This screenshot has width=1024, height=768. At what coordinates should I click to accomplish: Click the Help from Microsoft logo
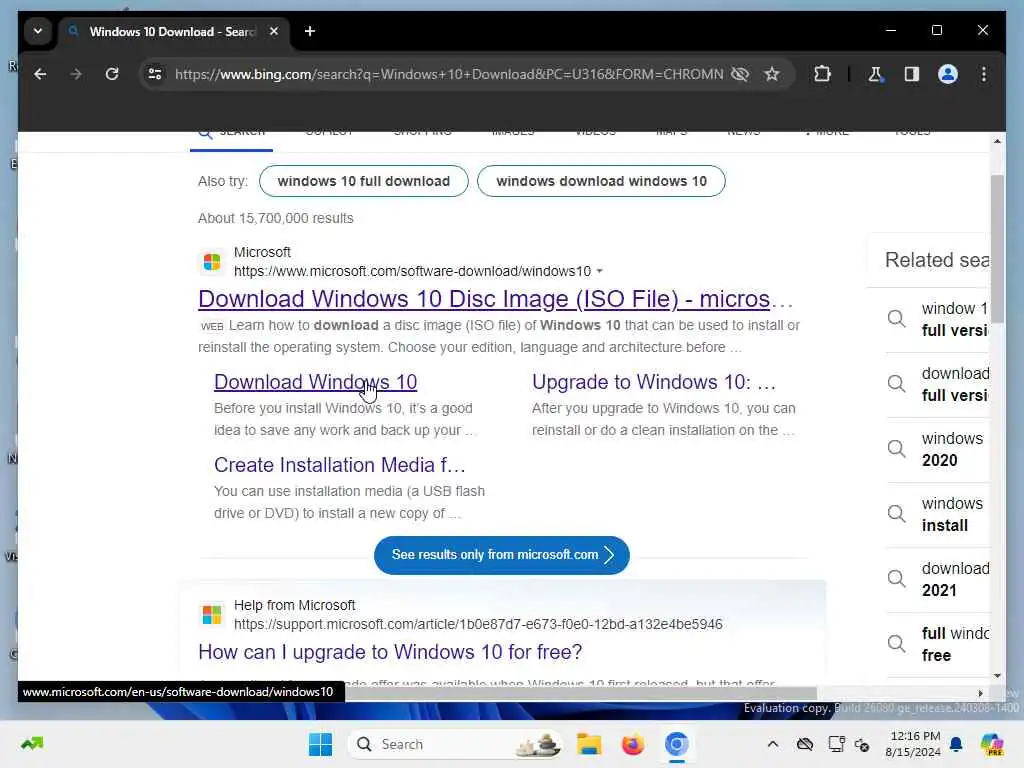click(212, 615)
